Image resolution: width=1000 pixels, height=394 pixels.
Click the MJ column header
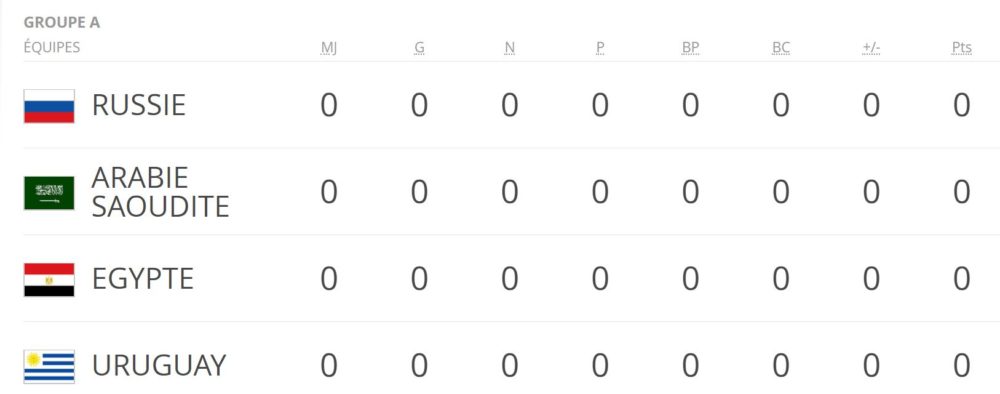pyautogui.click(x=328, y=48)
